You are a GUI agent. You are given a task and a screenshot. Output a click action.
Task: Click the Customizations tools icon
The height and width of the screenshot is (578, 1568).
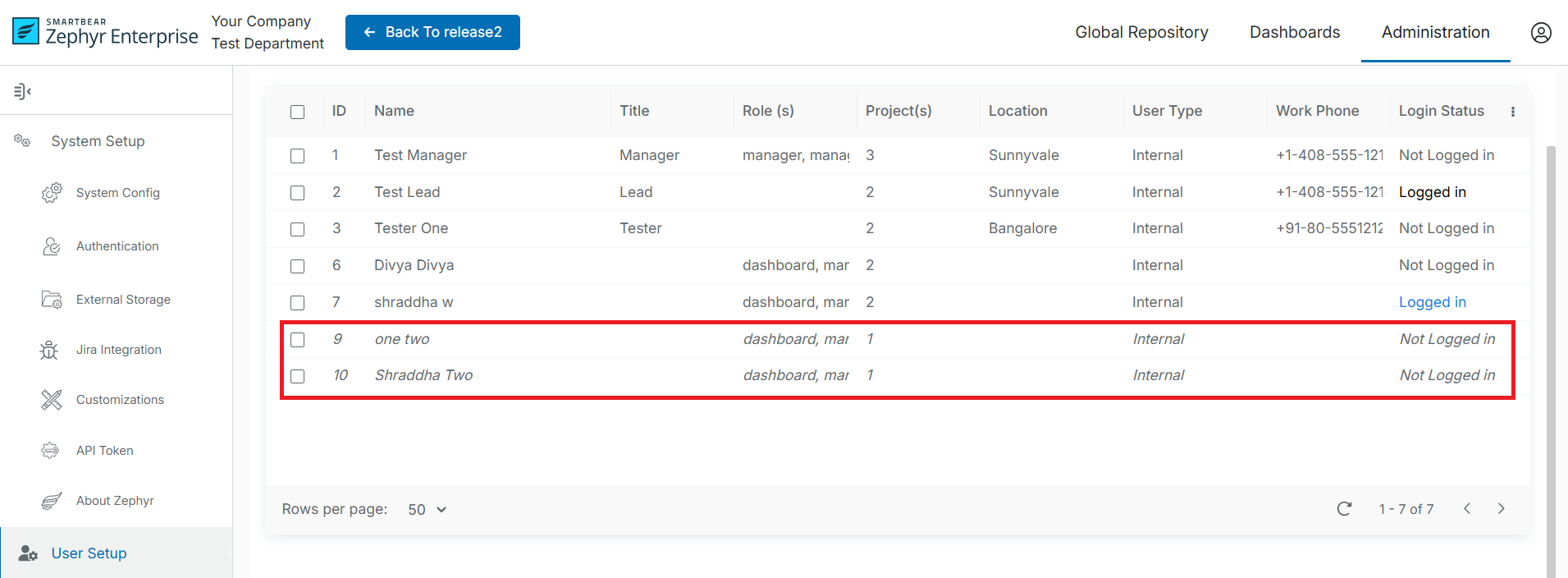(52, 400)
